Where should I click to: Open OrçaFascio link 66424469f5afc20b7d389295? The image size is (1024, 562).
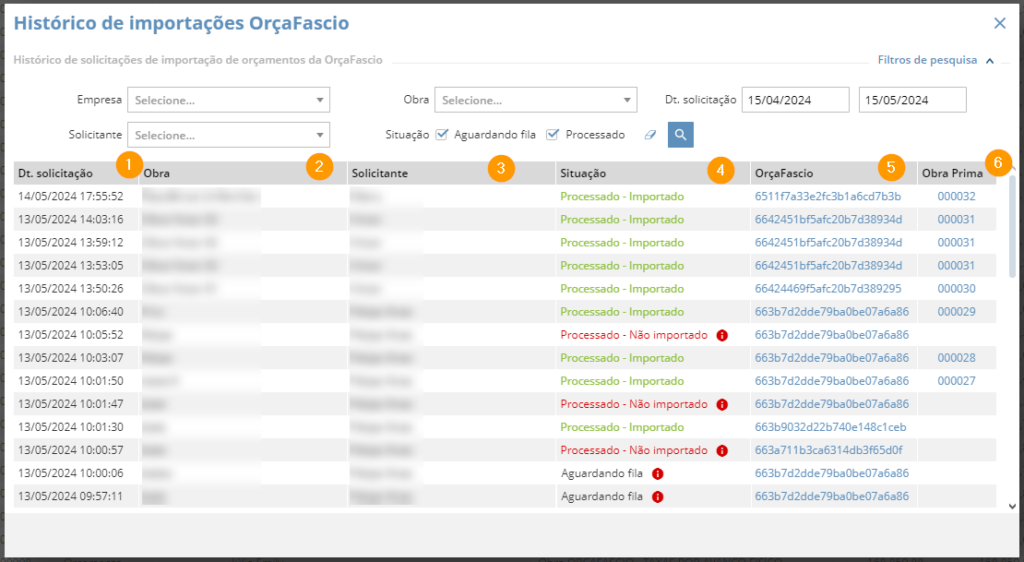[x=827, y=289]
